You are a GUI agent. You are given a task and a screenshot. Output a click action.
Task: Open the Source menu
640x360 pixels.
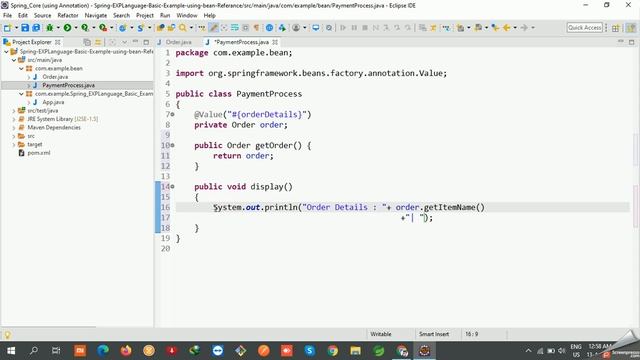pos(42,16)
